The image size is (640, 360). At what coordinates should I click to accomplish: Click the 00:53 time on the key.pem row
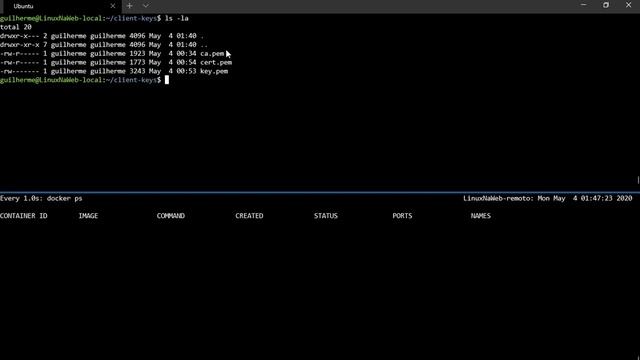coord(186,71)
